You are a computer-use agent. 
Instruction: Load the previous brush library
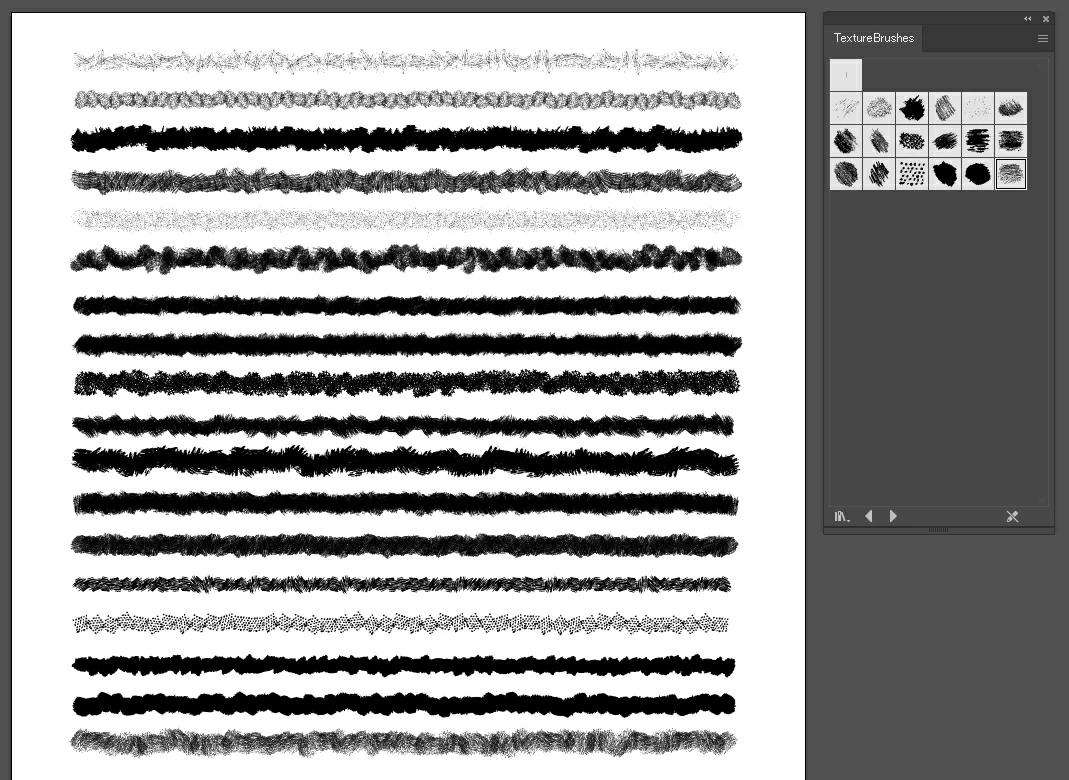pyautogui.click(x=869, y=516)
